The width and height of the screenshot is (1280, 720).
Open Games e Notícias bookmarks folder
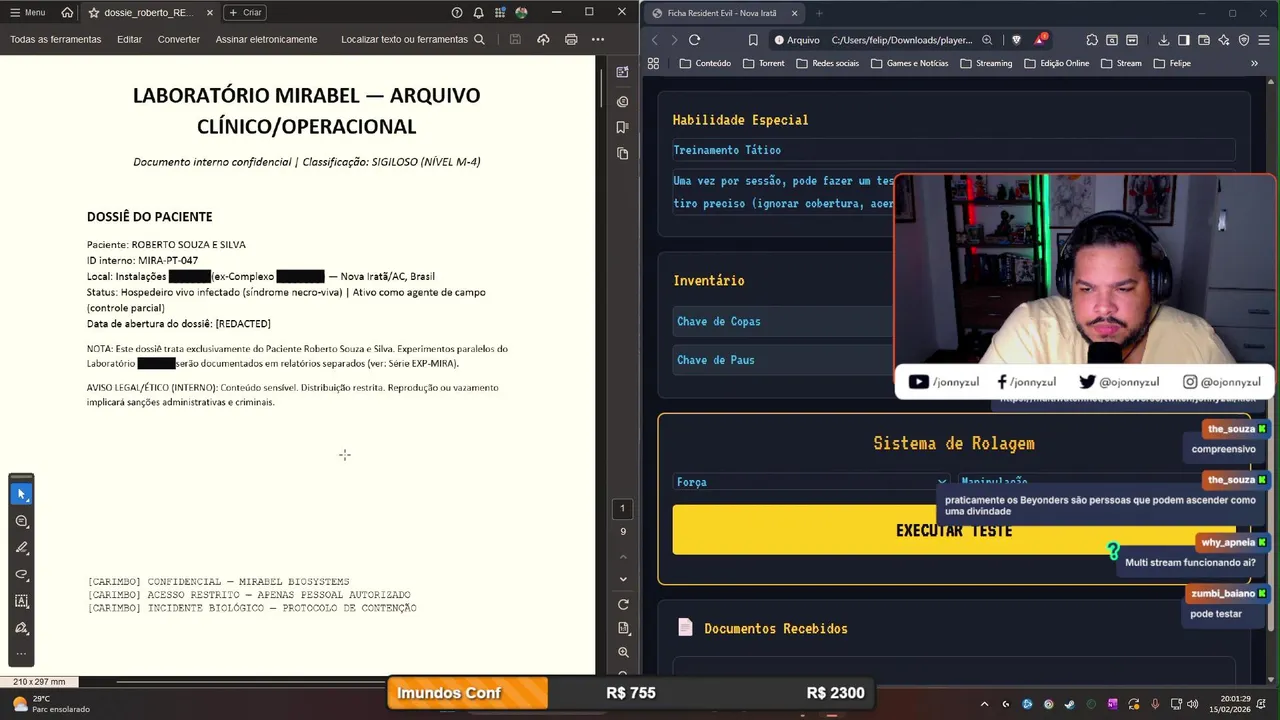tap(910, 63)
